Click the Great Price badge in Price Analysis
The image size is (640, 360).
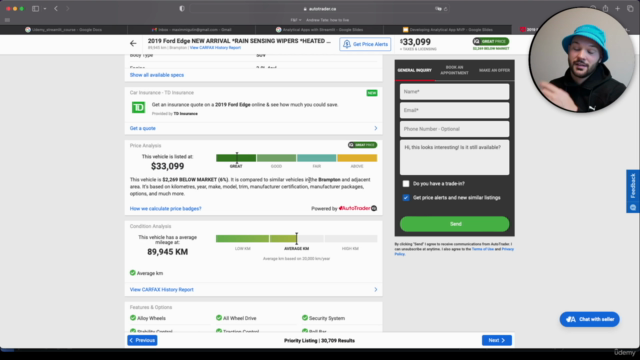tap(362, 145)
